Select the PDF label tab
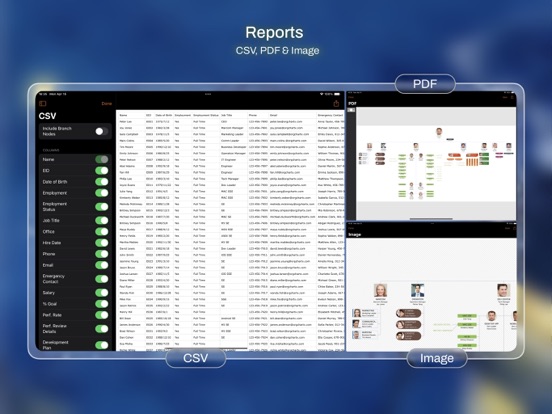 [x=425, y=84]
